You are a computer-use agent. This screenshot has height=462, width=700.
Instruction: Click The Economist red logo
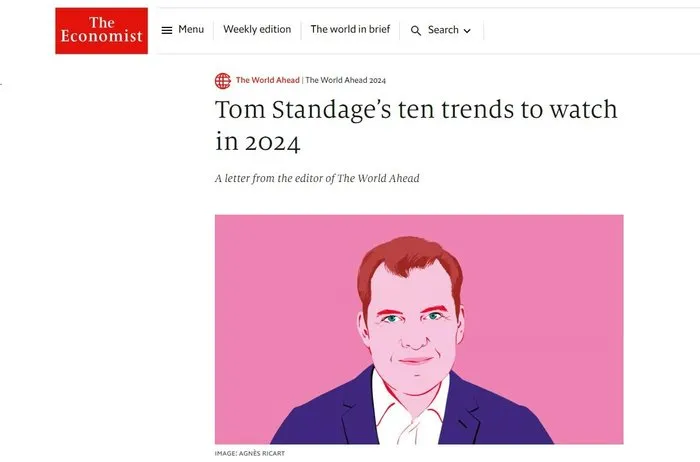[x=101, y=31]
